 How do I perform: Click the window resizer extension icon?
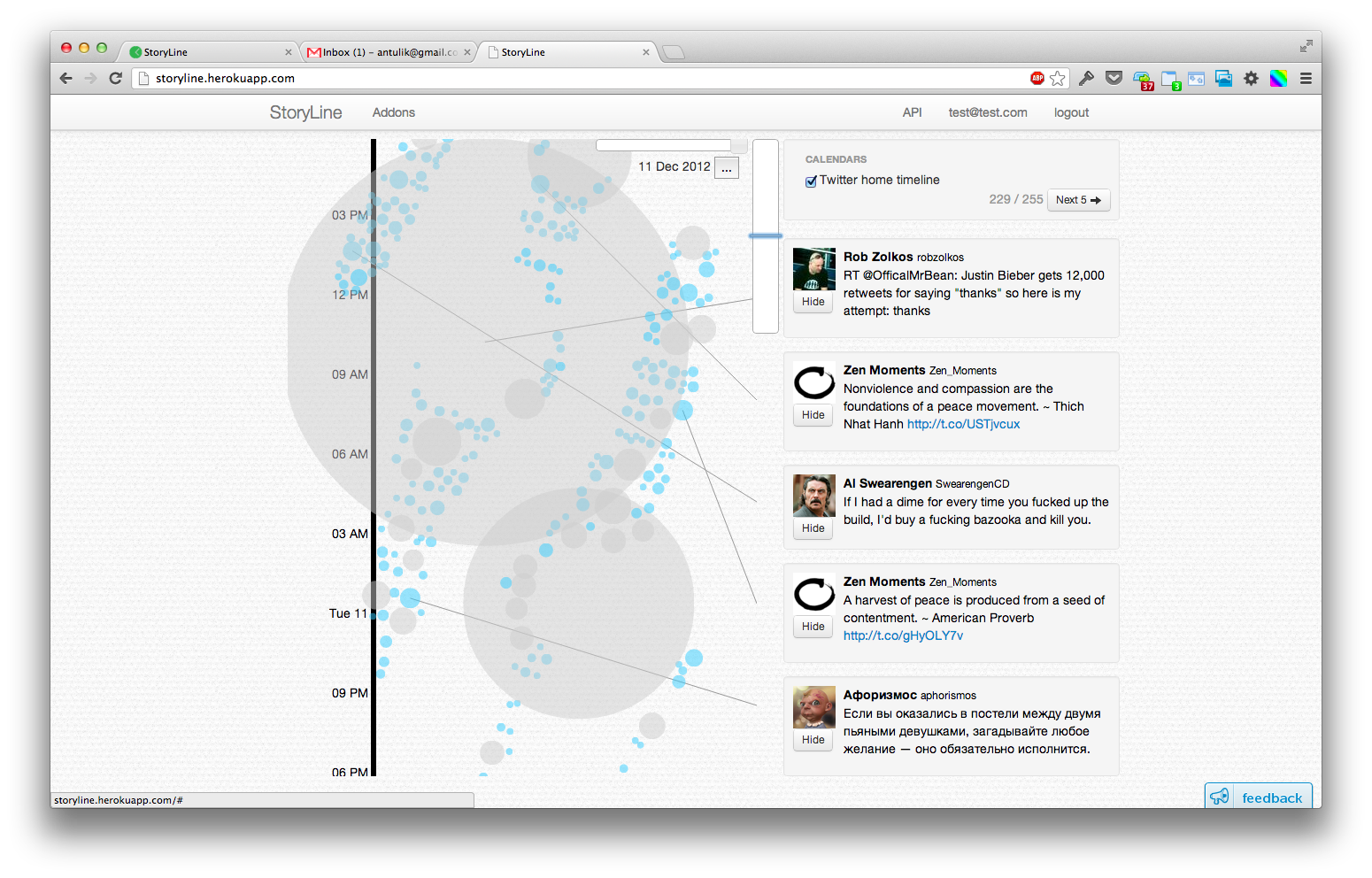1197,78
